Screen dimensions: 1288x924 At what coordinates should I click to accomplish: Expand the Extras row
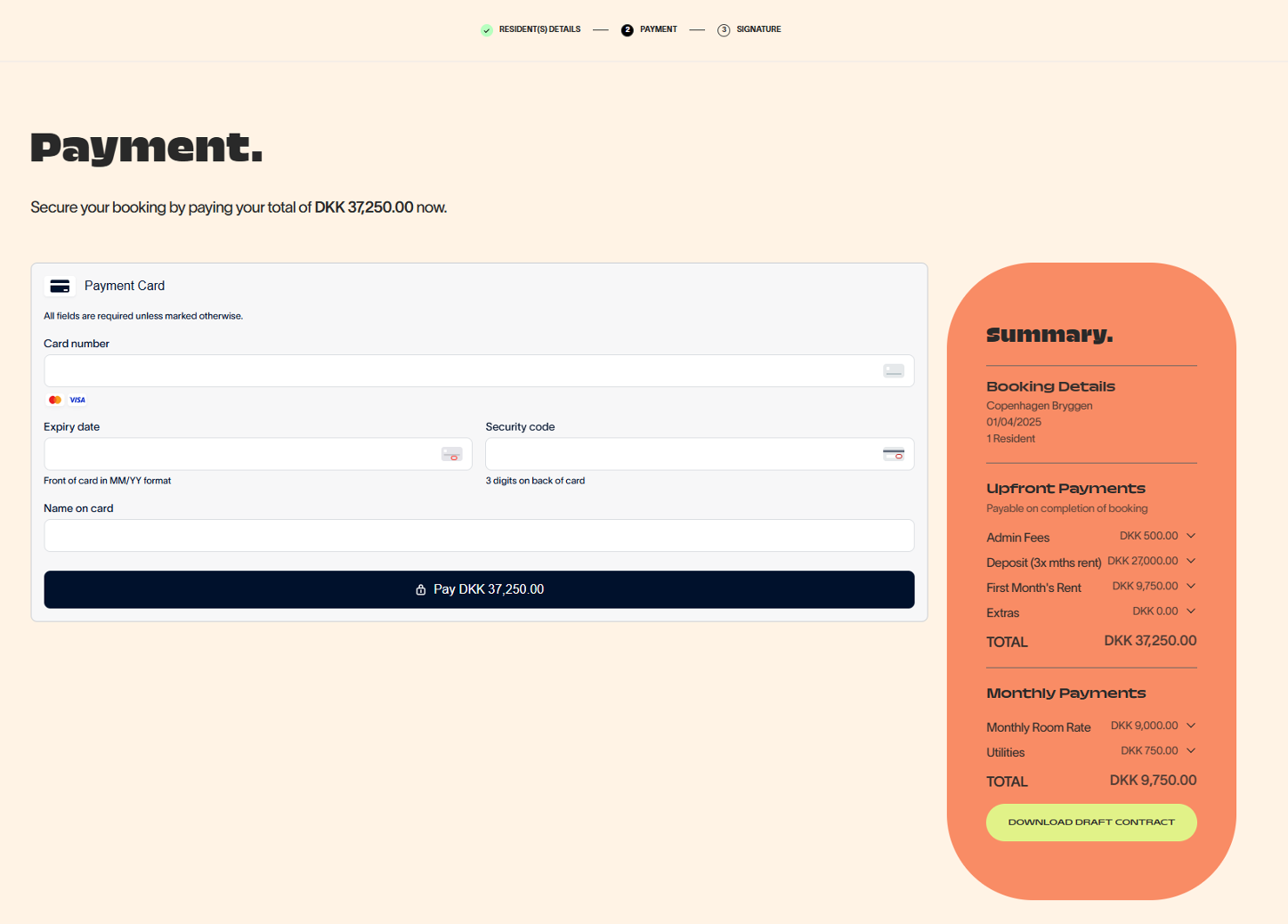click(1191, 611)
